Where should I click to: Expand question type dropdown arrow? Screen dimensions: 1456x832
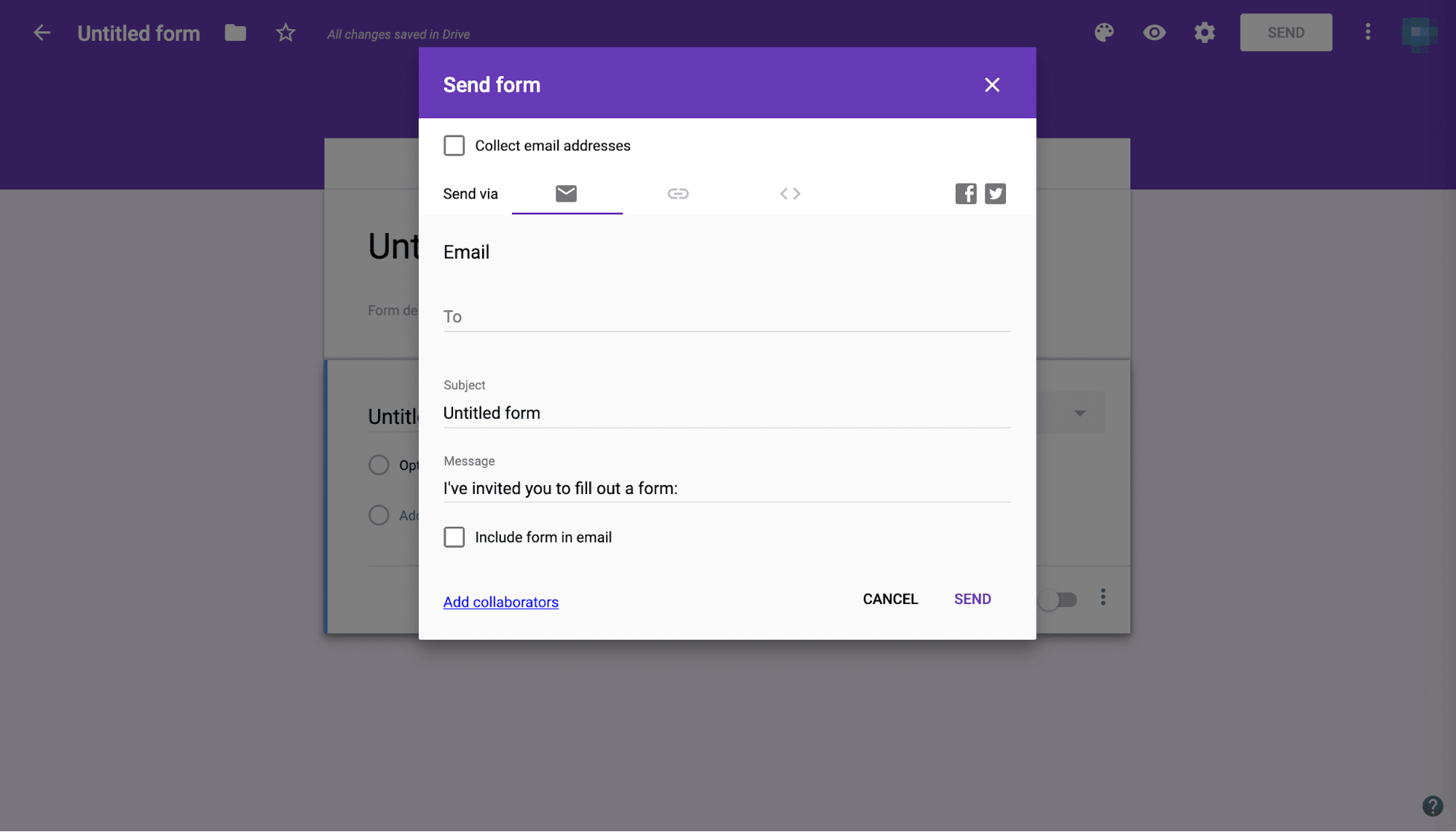(x=1080, y=412)
